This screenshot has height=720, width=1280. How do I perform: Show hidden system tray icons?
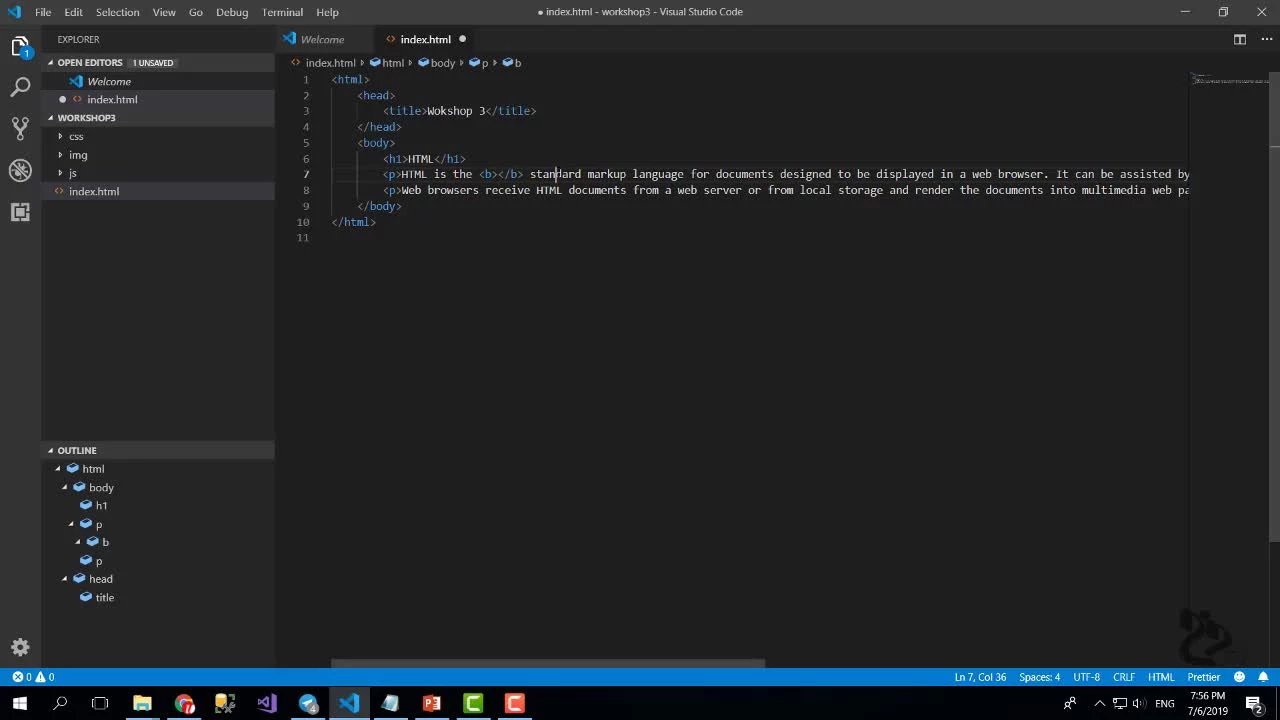coord(1099,703)
